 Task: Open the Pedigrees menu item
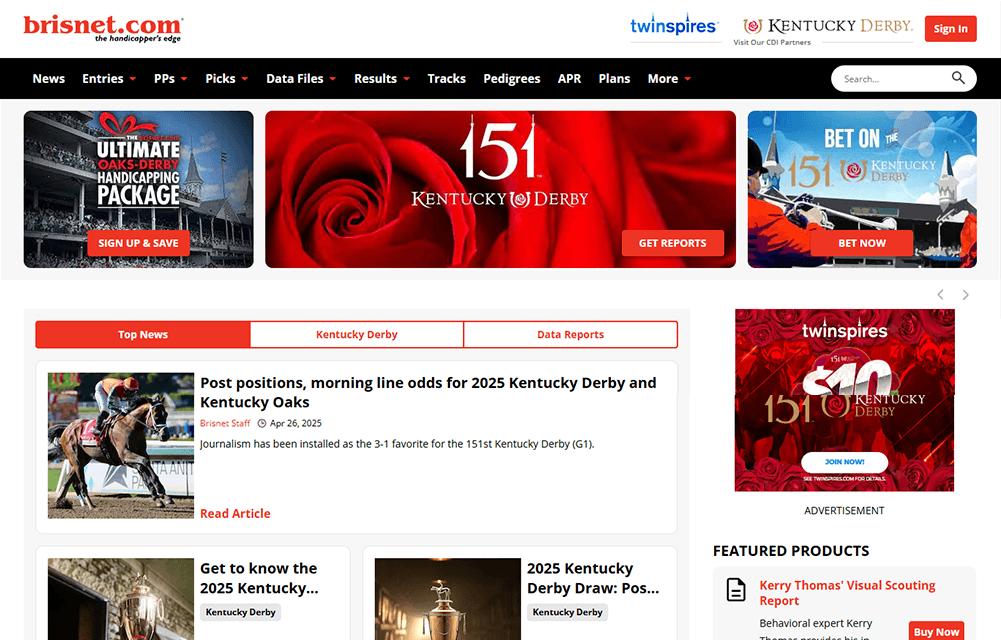[x=511, y=78]
